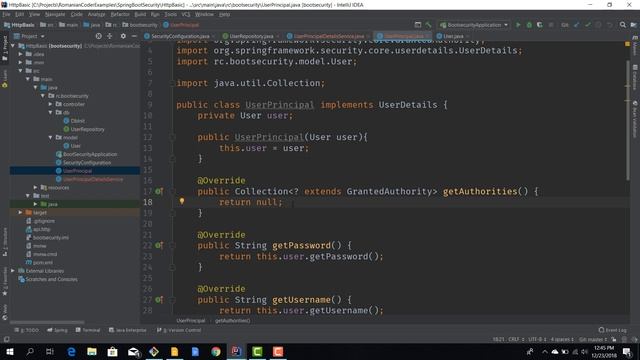Open Project panel settings gear

(x=123, y=36)
